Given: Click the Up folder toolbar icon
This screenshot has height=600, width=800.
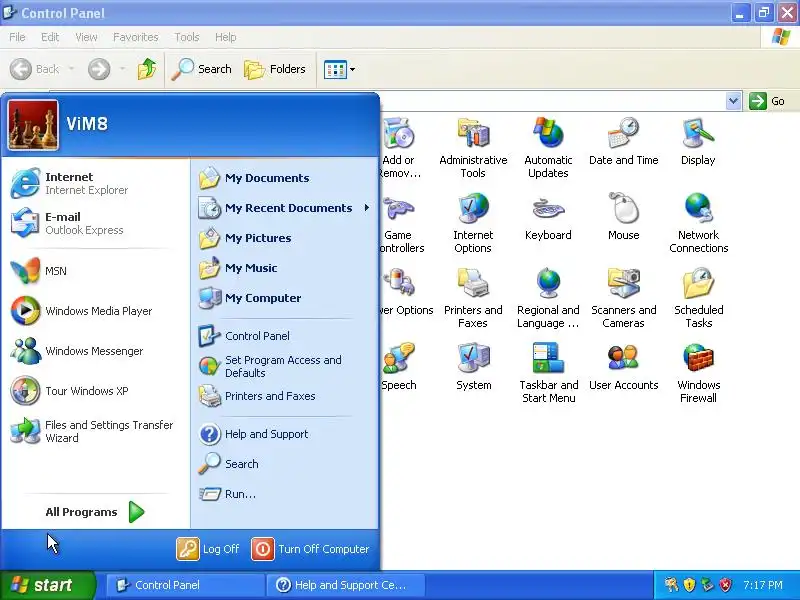Looking at the screenshot, I should pos(147,69).
